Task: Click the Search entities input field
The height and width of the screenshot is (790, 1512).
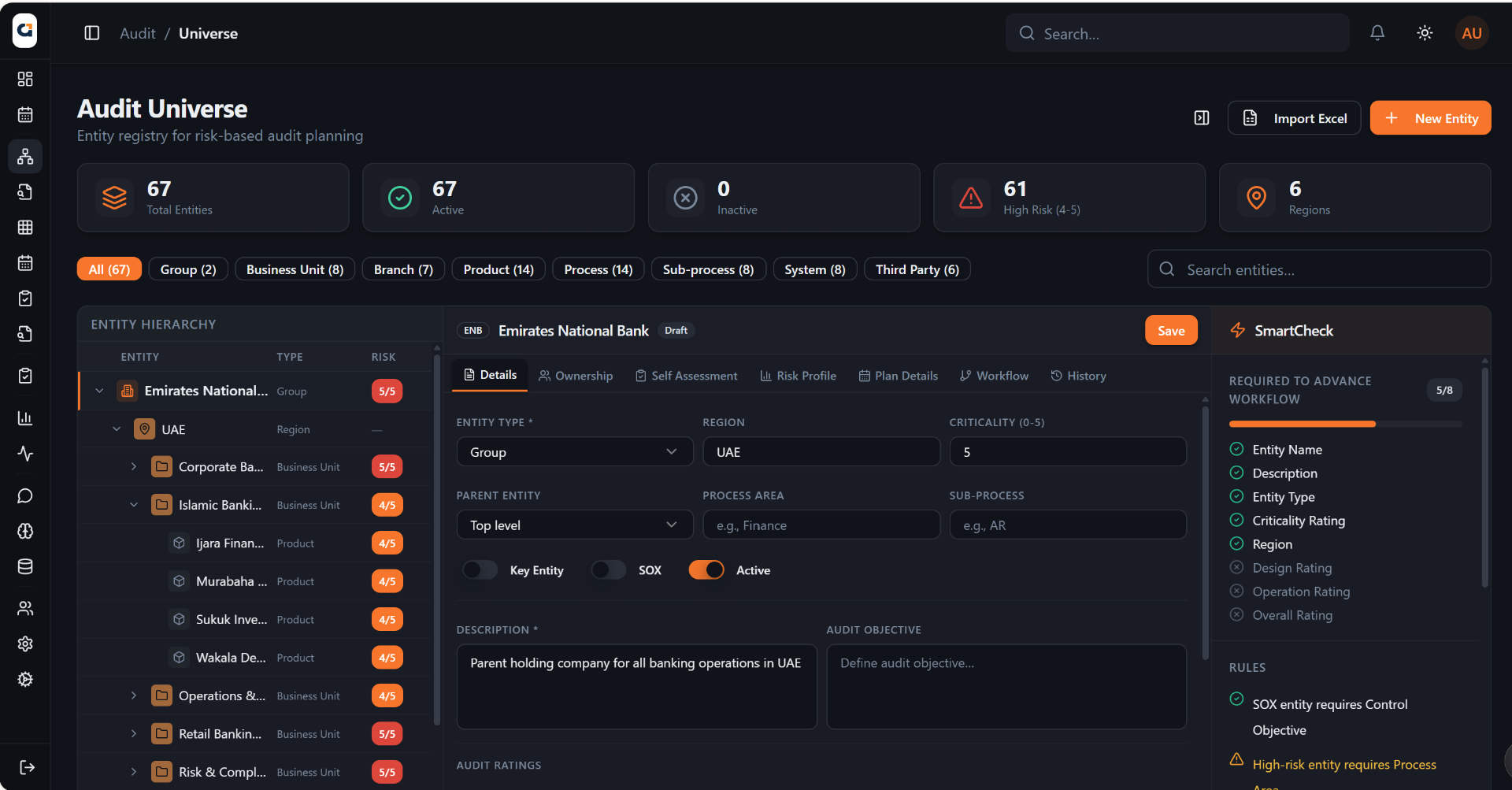Action: pos(1319,269)
